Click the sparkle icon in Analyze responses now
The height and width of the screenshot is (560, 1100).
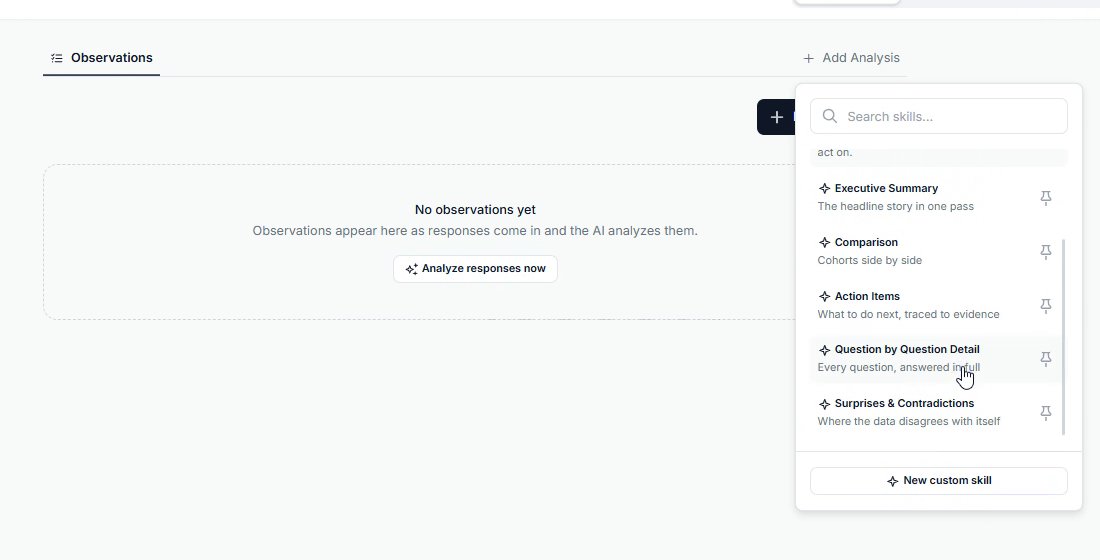tap(412, 269)
